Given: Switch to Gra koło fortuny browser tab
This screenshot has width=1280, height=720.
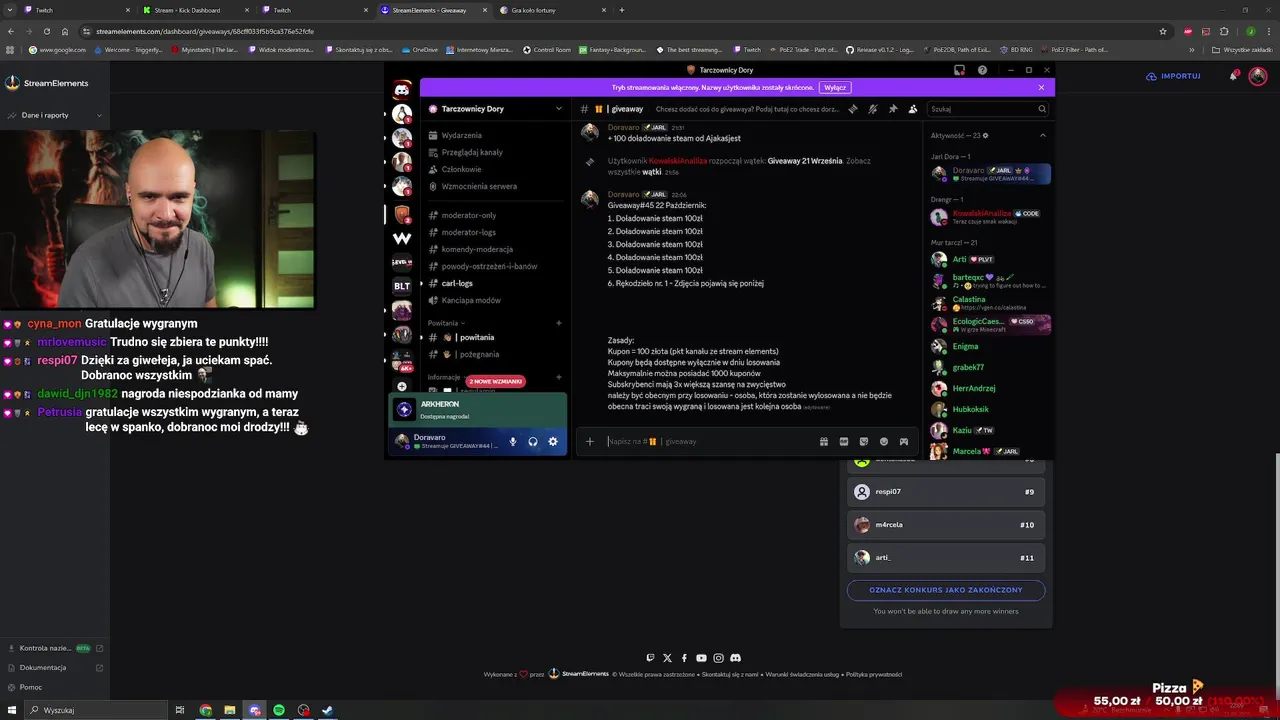Looking at the screenshot, I should click(553, 10).
